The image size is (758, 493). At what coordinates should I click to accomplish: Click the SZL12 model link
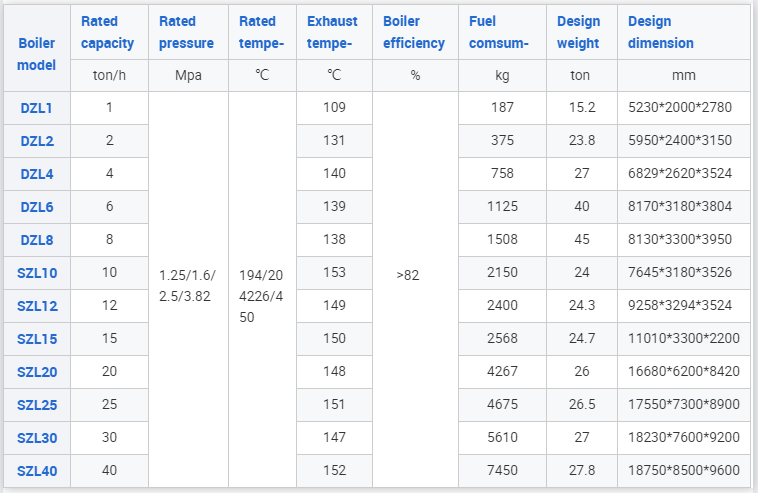pos(37,306)
